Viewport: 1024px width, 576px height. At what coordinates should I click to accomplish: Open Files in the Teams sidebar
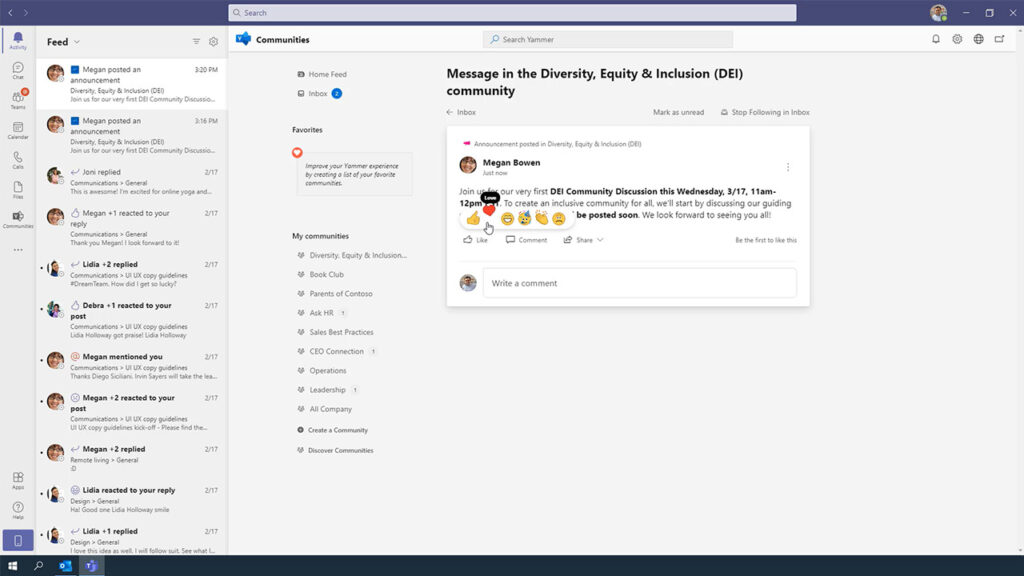click(18, 190)
